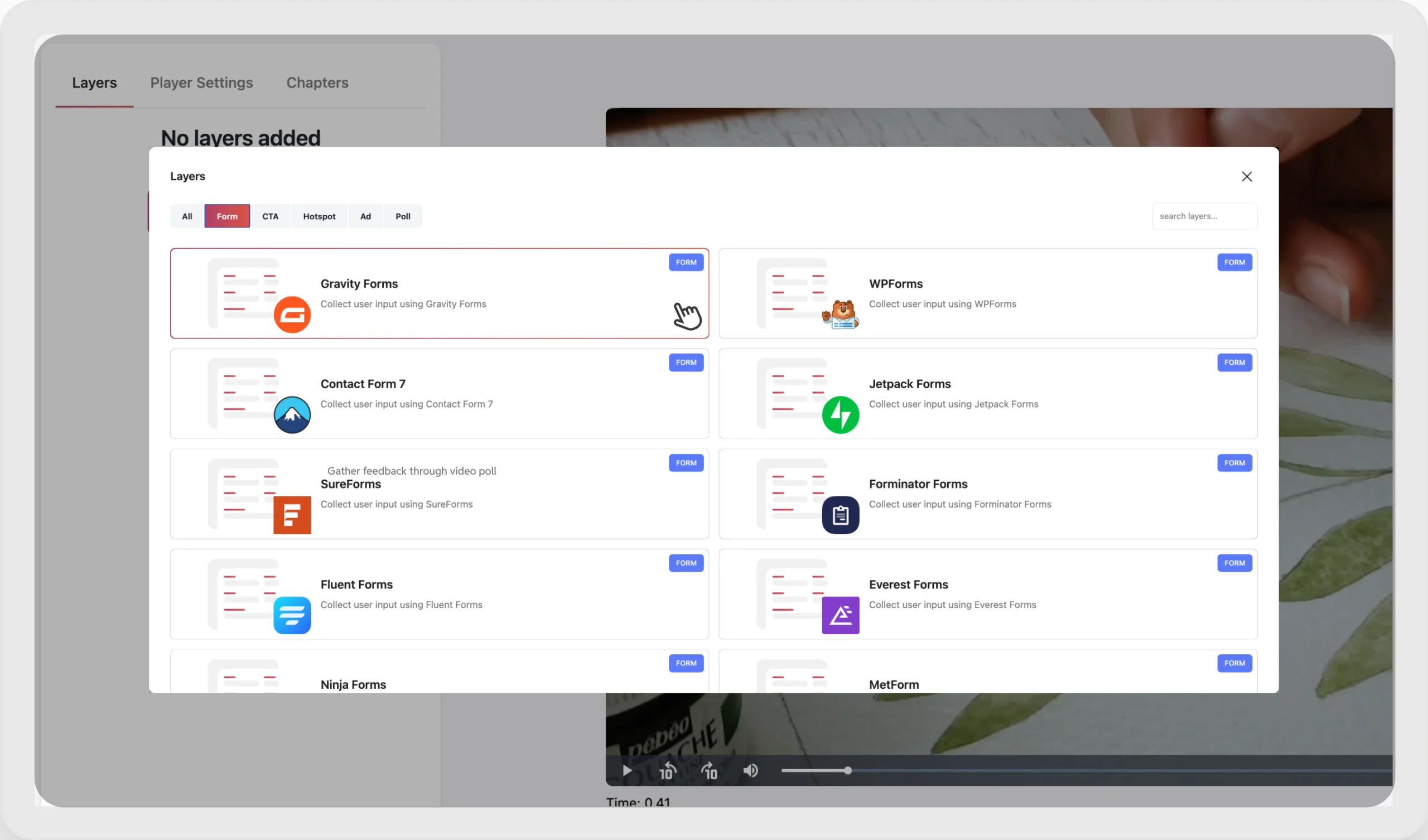Viewport: 1428px width, 840px height.
Task: Filter layers by the CTA tab
Action: (x=270, y=216)
